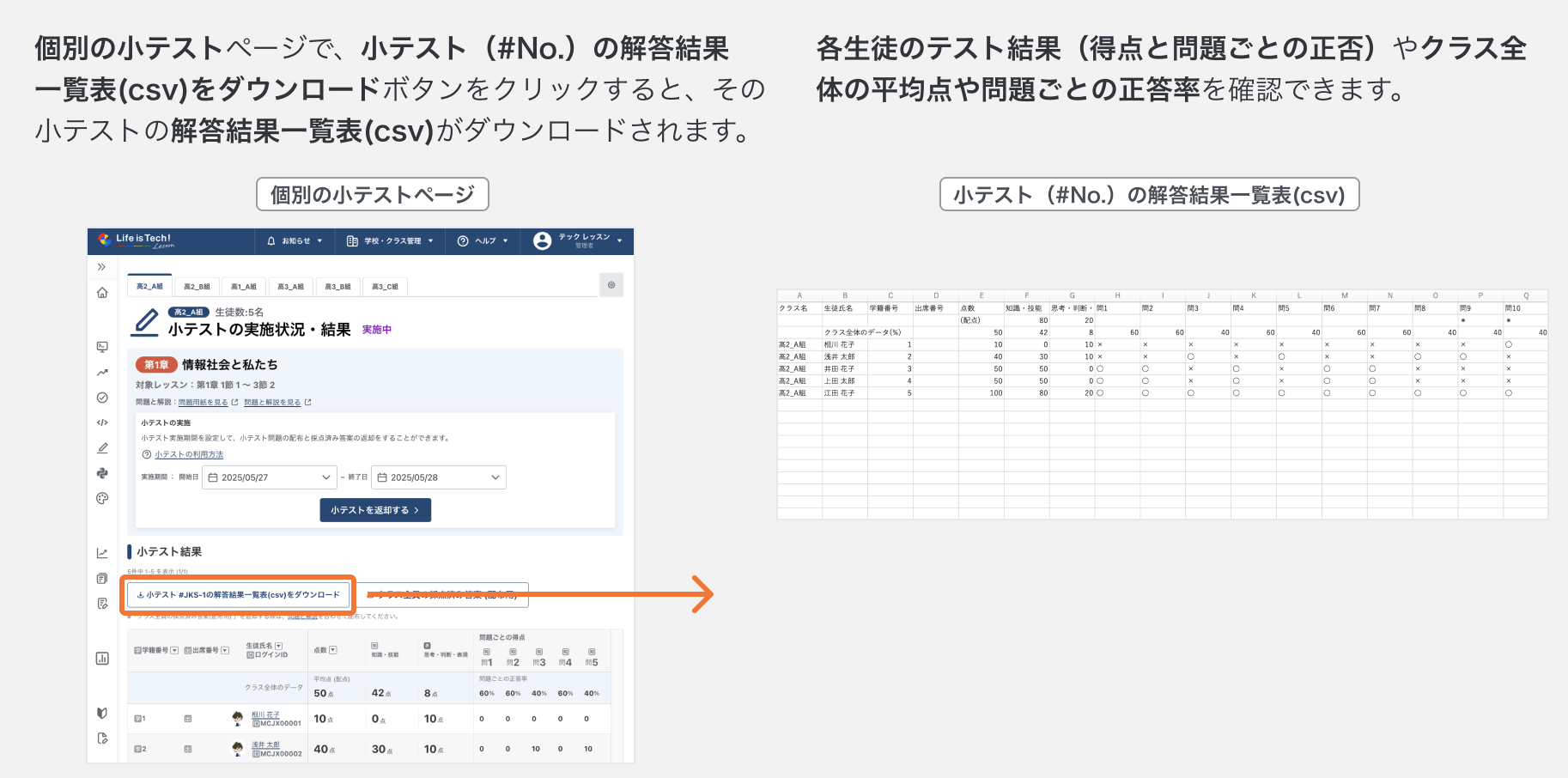This screenshot has width=1568, height=778.
Task: Go to home via the house icon
Action: 102,293
